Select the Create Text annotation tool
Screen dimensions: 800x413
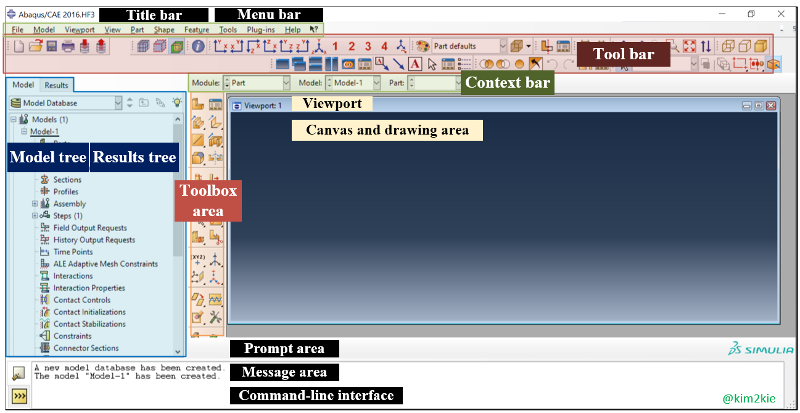415,64
